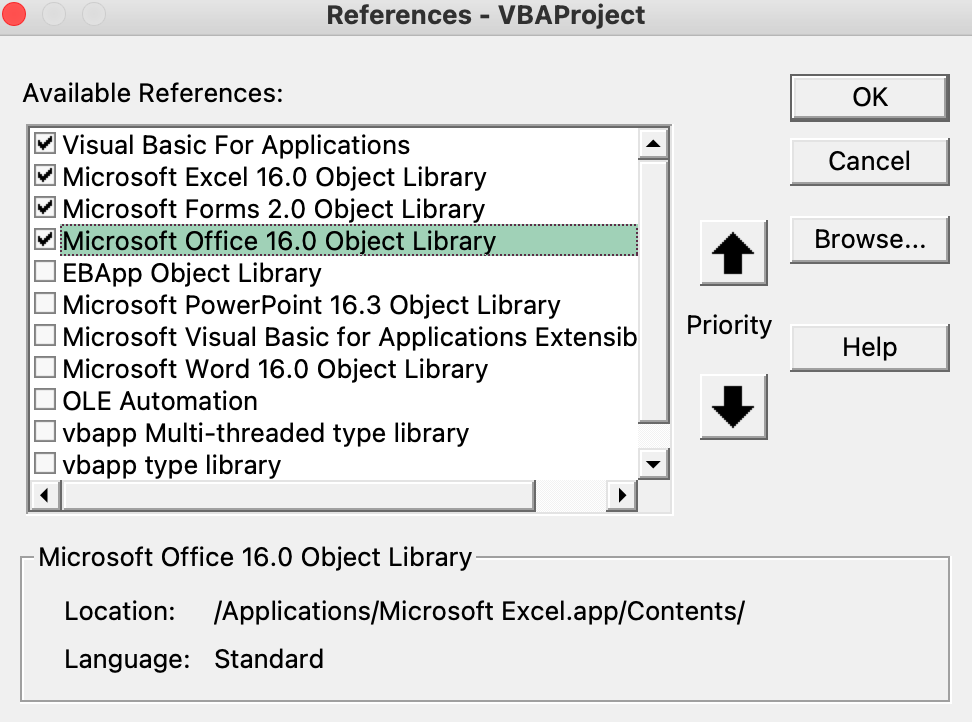Tick the EBApp Object Library checkbox

click(x=45, y=272)
